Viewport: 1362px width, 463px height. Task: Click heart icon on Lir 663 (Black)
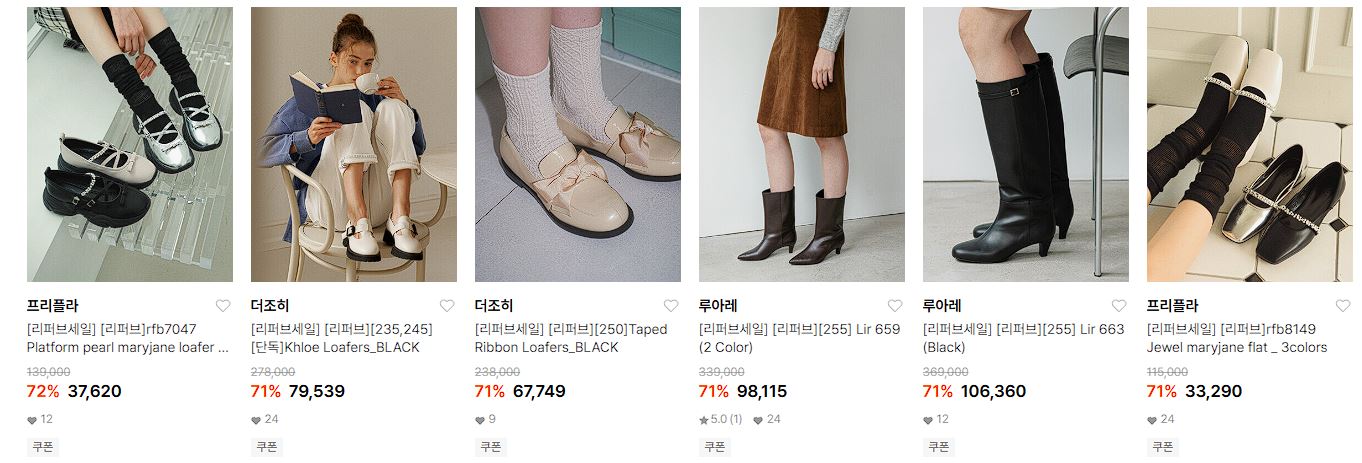(1119, 306)
